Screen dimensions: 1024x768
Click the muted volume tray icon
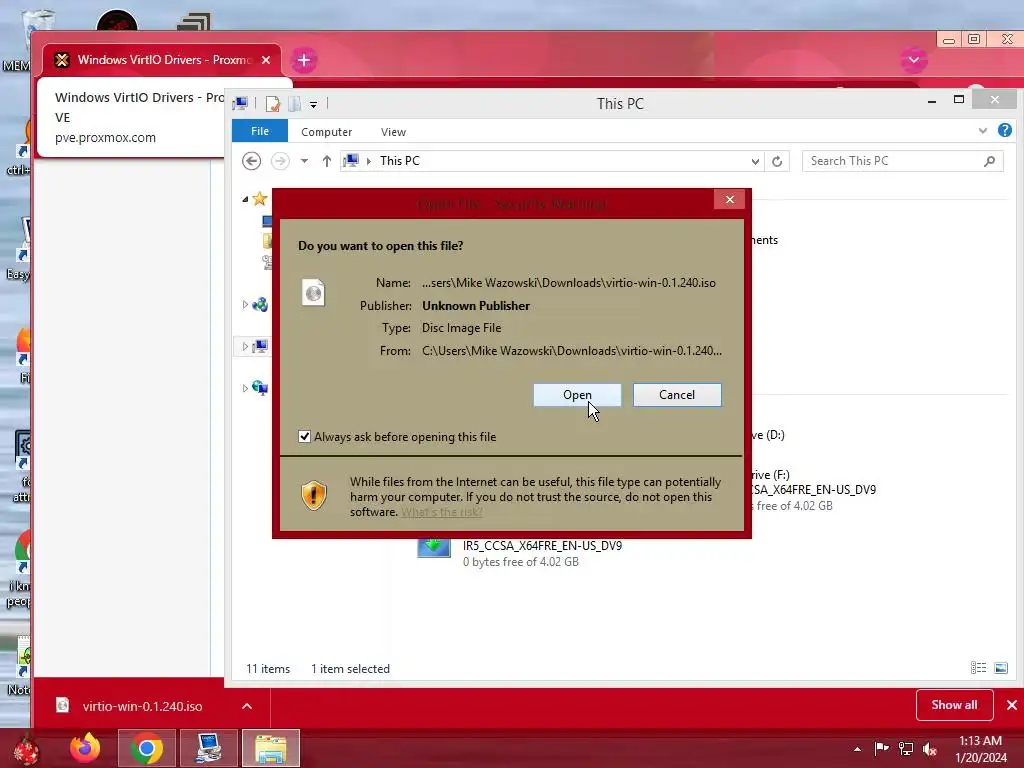[930, 748]
